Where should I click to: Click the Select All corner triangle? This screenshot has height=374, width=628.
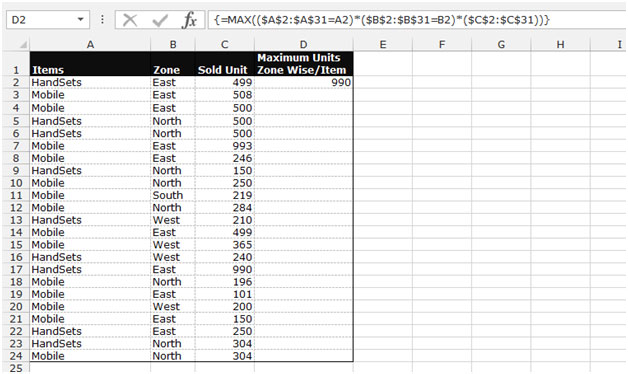23,44
